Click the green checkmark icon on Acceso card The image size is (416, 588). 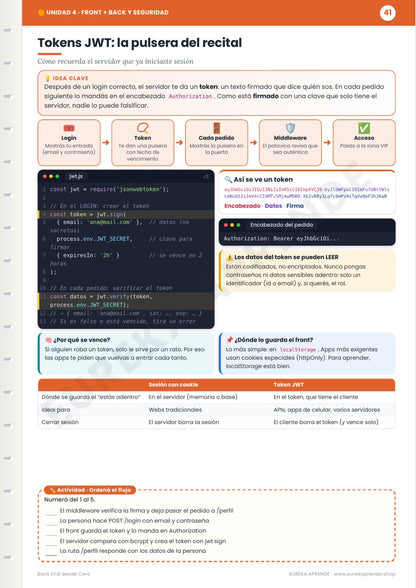[364, 128]
